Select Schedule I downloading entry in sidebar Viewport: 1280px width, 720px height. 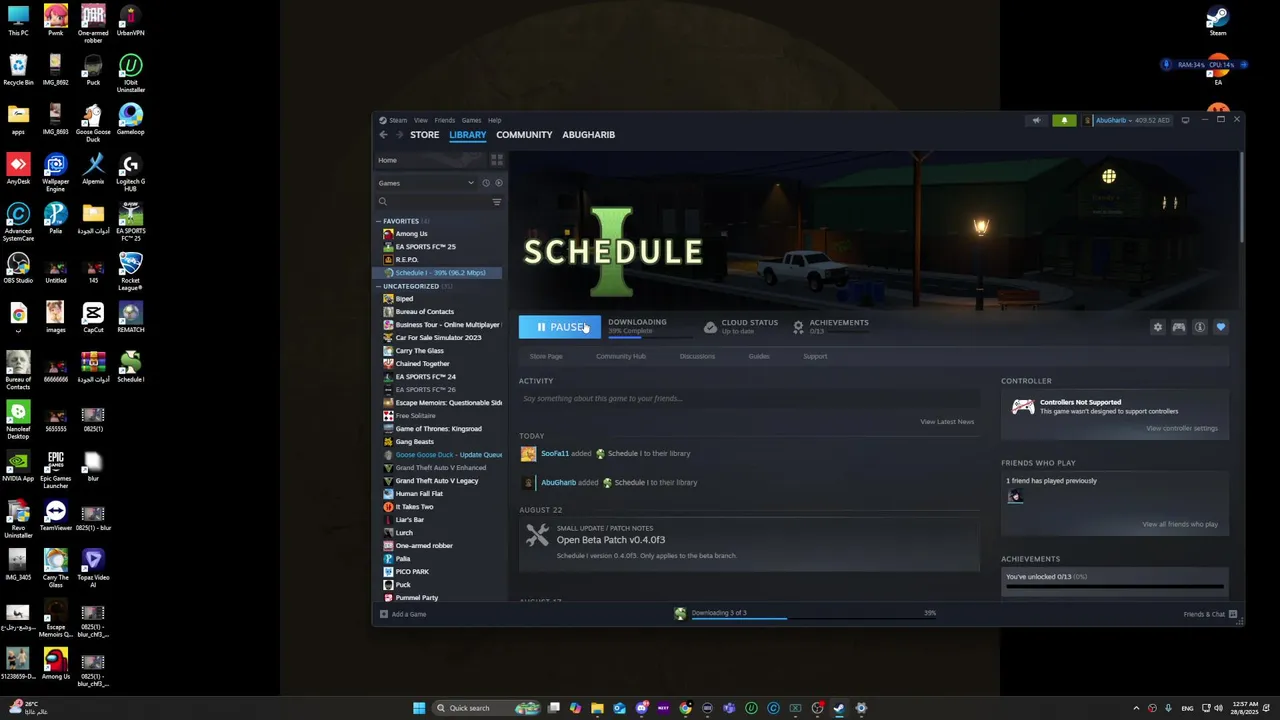(439, 272)
